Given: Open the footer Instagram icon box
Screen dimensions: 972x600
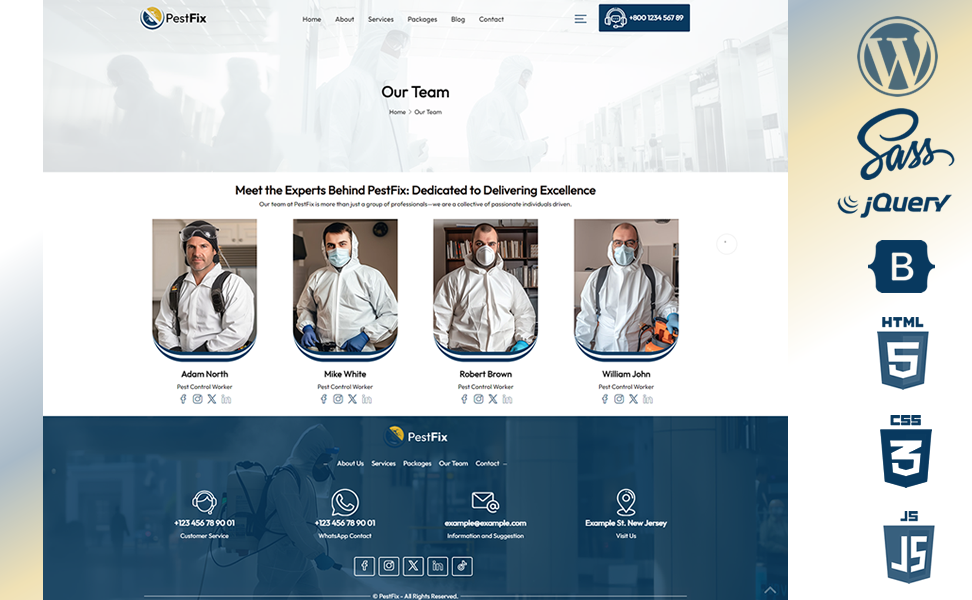Looking at the screenshot, I should tap(389, 566).
